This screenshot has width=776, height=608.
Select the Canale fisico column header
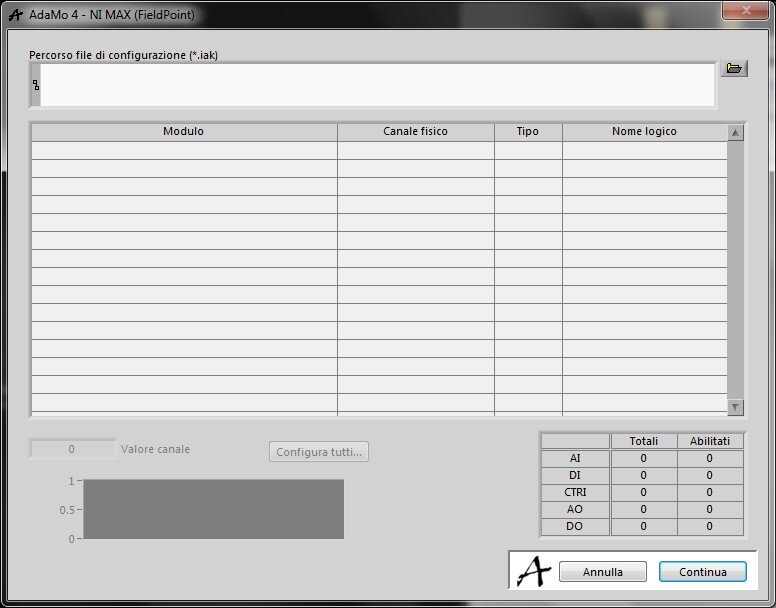[x=415, y=132]
